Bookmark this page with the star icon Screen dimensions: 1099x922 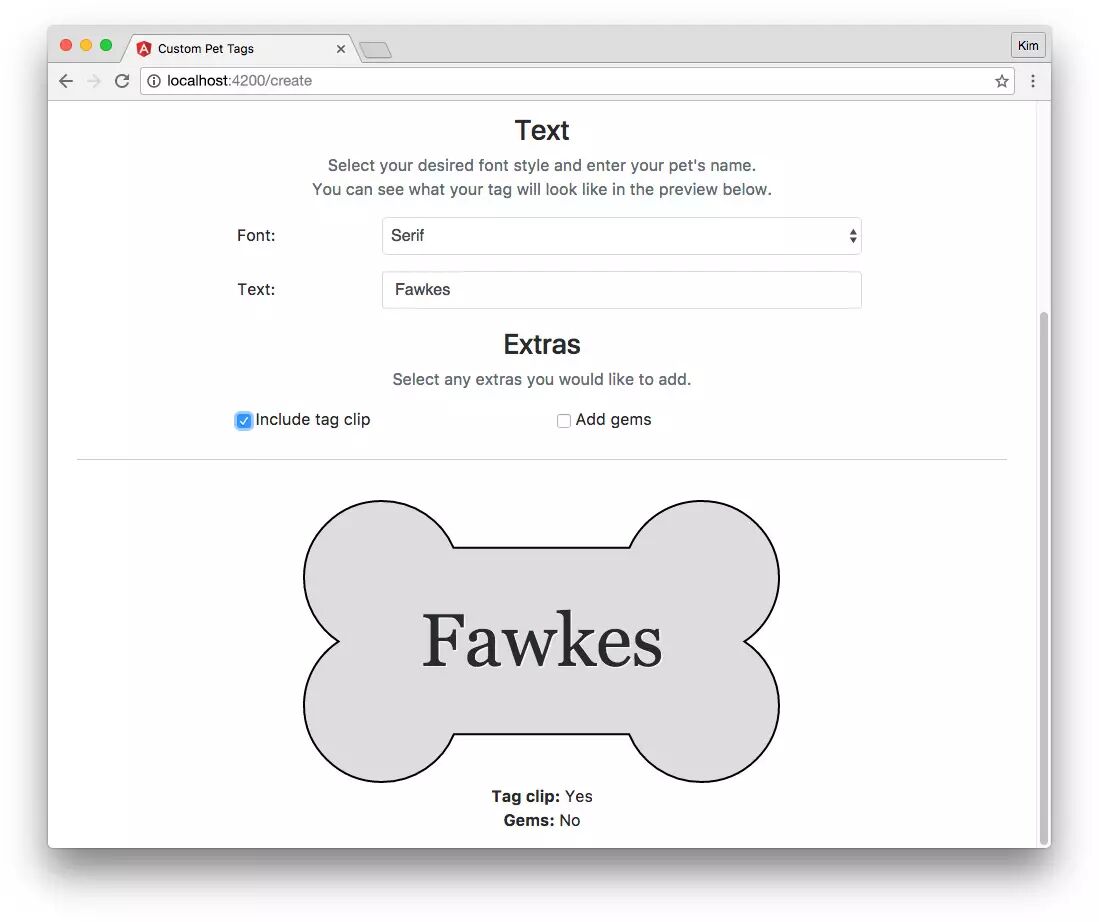1002,81
